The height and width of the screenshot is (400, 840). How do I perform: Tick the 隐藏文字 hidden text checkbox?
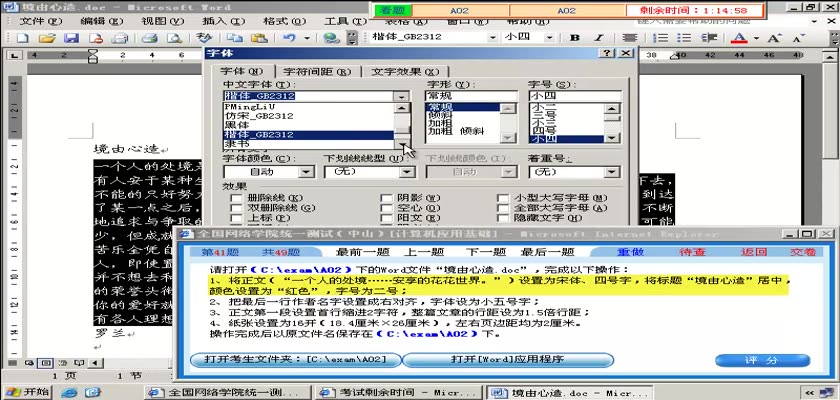tap(502, 218)
